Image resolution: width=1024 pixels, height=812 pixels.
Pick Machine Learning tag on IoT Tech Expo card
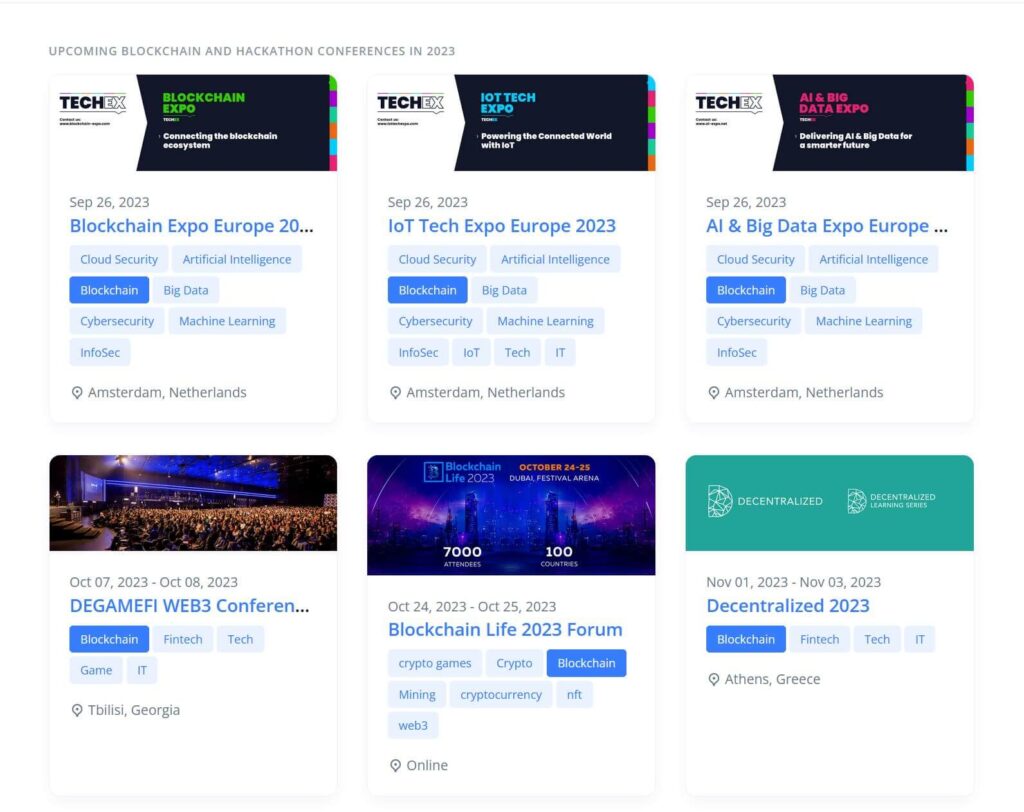pyautogui.click(x=545, y=321)
